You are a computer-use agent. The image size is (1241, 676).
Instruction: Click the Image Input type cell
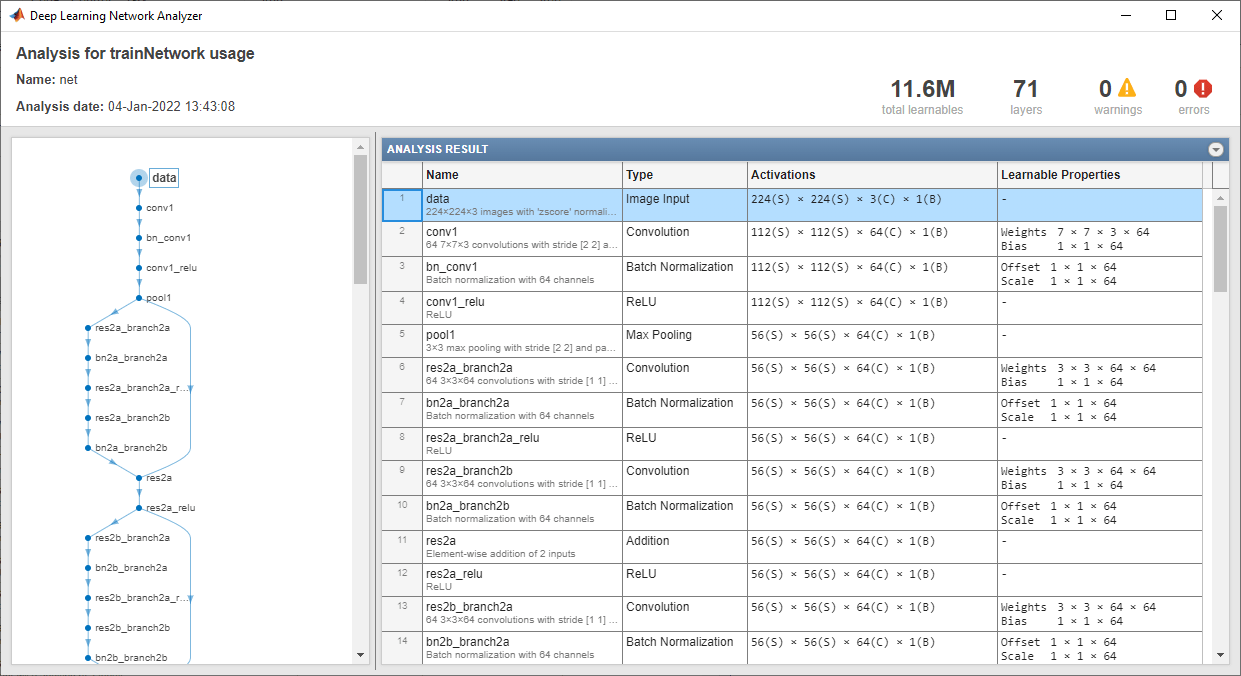[x=685, y=205]
